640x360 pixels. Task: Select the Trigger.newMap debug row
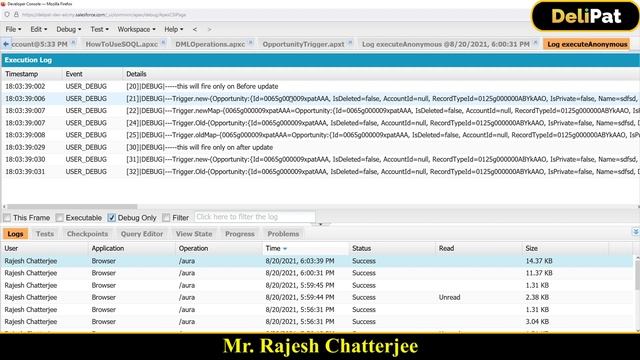[x=320, y=111]
